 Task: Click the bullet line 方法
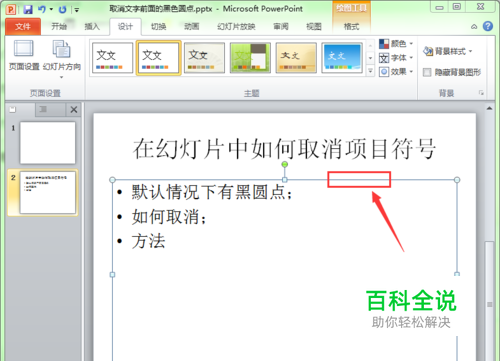(x=148, y=241)
